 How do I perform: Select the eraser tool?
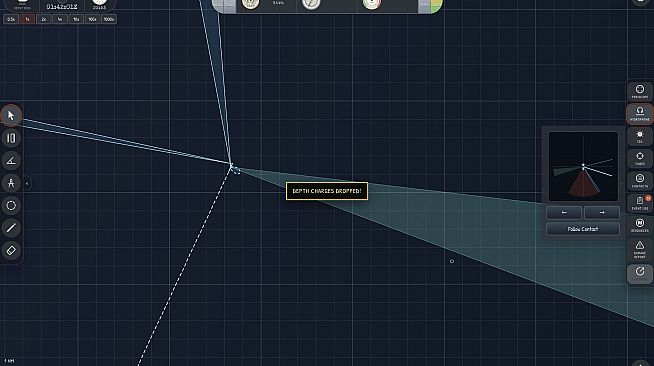[x=11, y=250]
